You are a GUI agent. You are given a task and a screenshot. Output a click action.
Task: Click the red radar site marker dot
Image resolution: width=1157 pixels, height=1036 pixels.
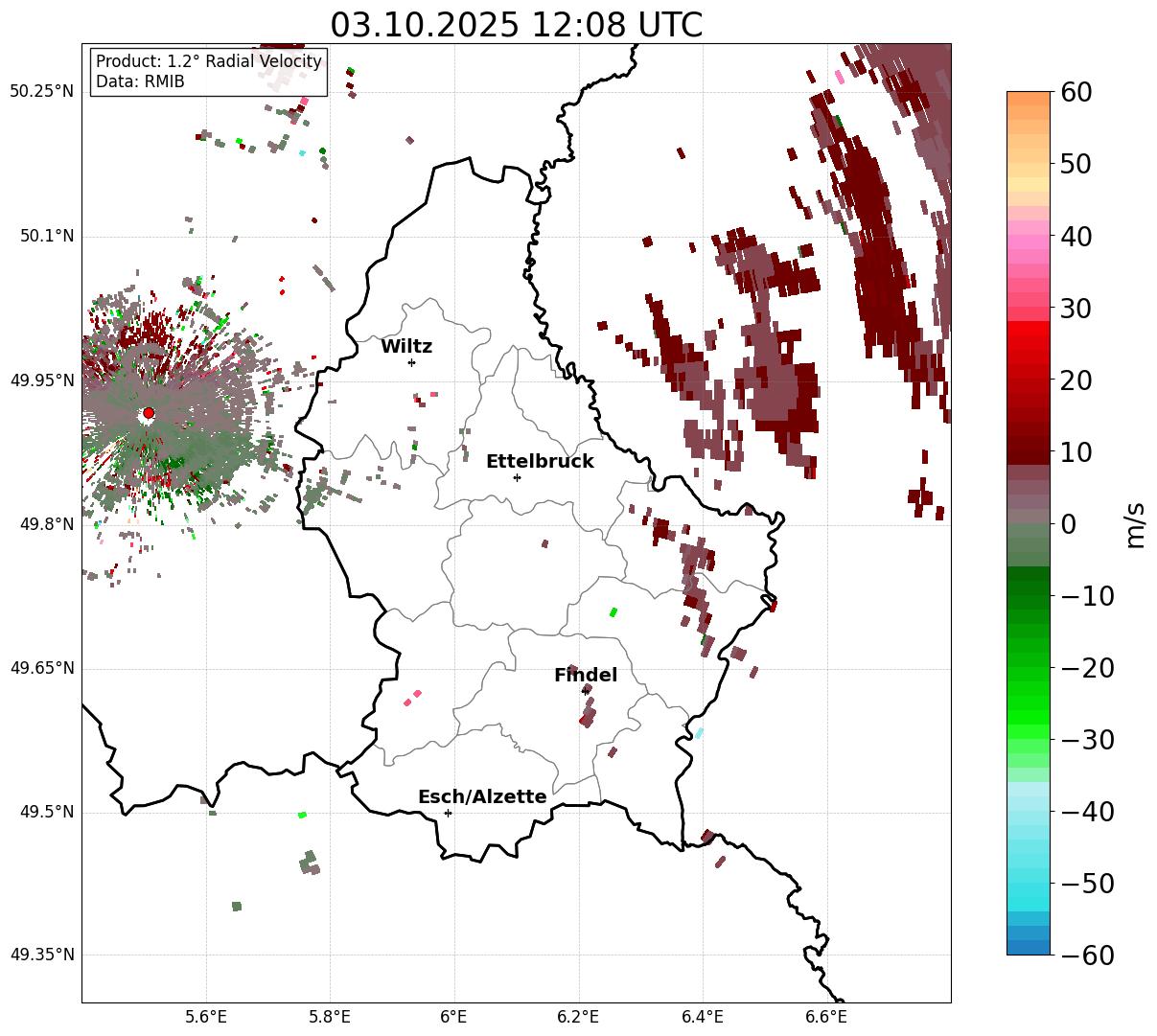[148, 413]
